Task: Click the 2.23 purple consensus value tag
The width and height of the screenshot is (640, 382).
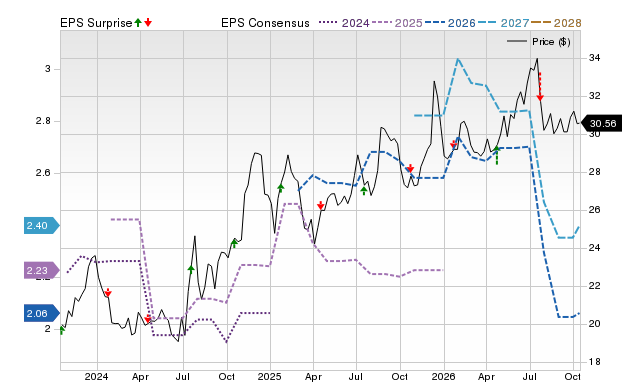Action: pos(41,270)
